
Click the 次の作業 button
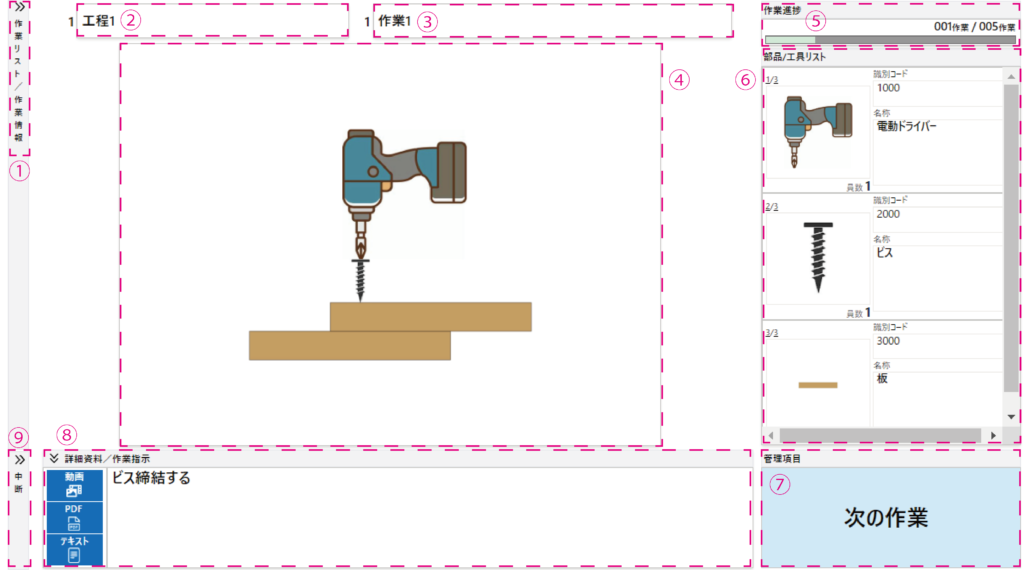(x=886, y=517)
